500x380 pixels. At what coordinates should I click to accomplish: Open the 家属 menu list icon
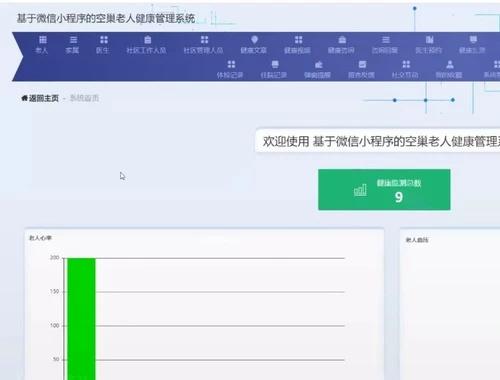pyautogui.click(x=73, y=40)
